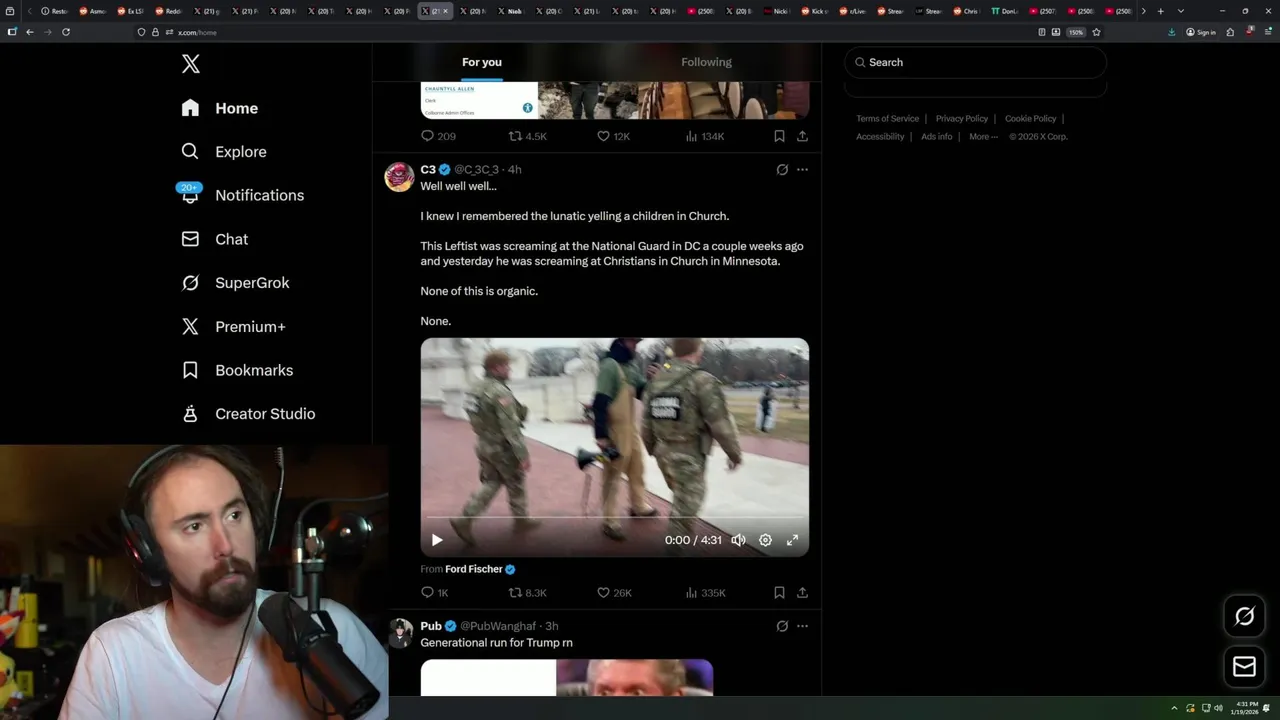Open Pub's profile avatar
The width and height of the screenshot is (1280, 720).
coord(400,633)
